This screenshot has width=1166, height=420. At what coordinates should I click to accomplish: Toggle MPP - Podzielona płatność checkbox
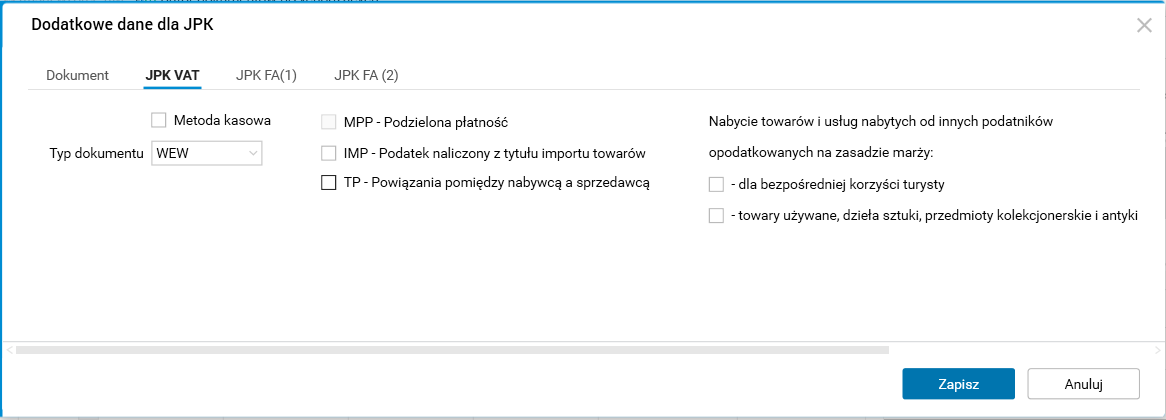[x=328, y=123]
